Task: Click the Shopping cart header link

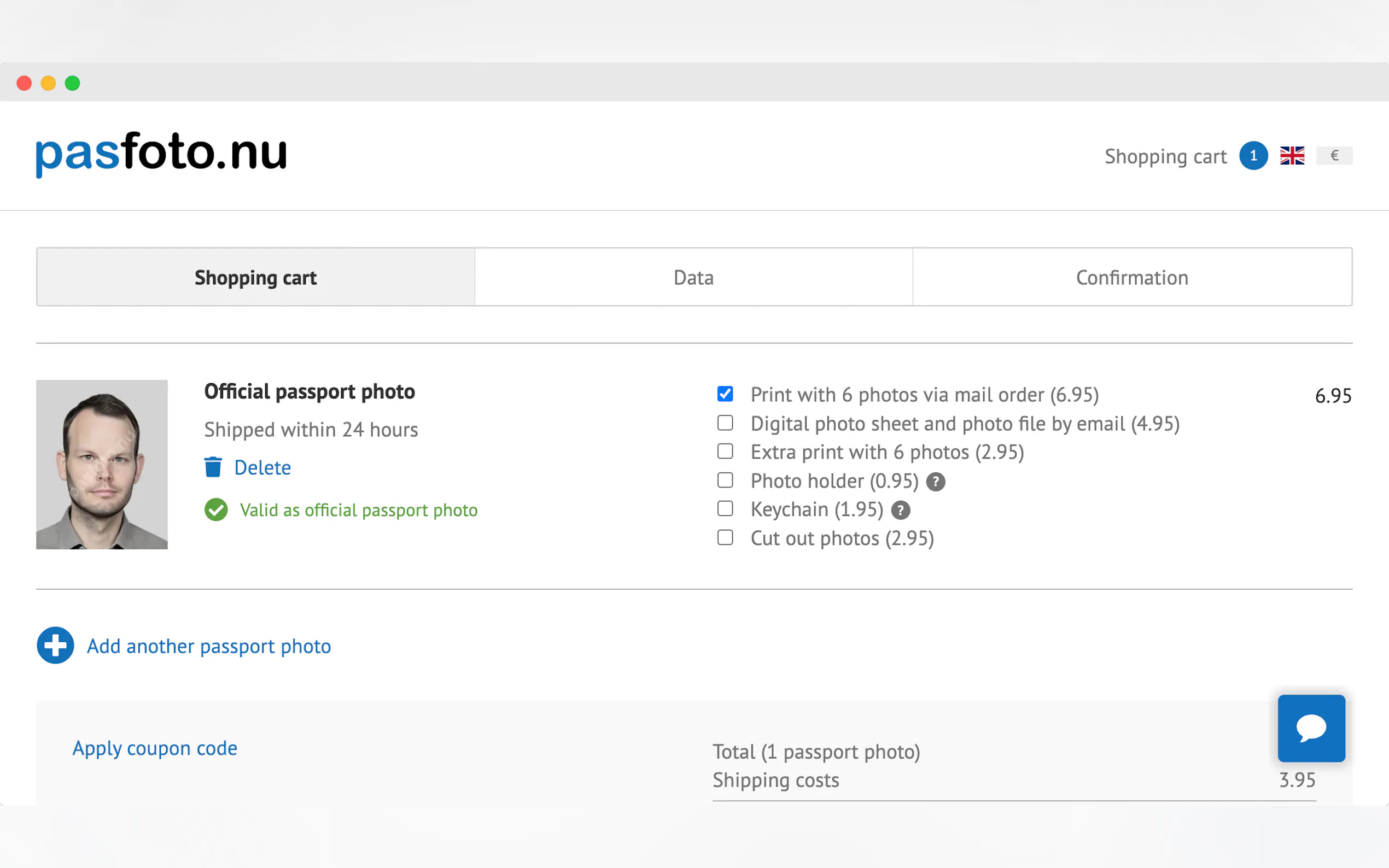Action: (x=1165, y=156)
